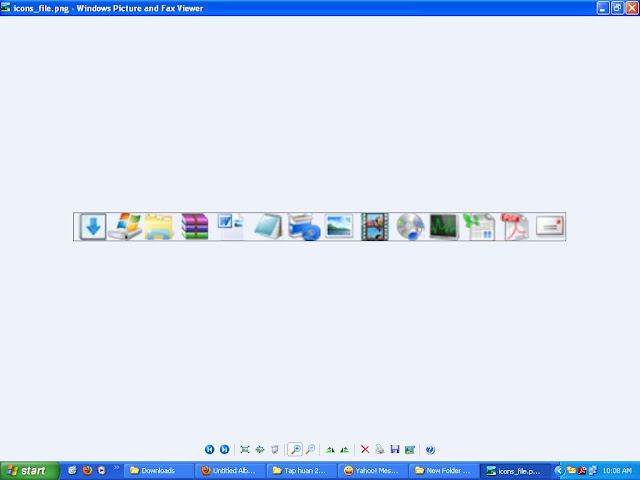
Task: Launch Firefox from the quick launch bar
Action: coord(87,471)
